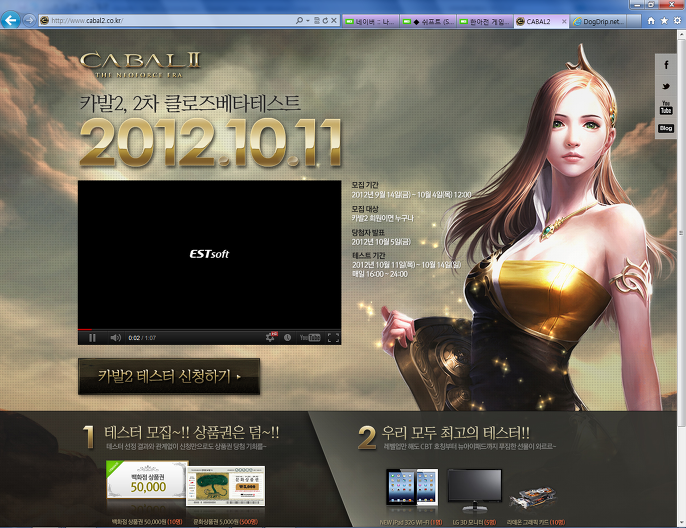This screenshot has height=528, width=686.
Task: Open the YouTube sidebar icon
Action: point(666,108)
